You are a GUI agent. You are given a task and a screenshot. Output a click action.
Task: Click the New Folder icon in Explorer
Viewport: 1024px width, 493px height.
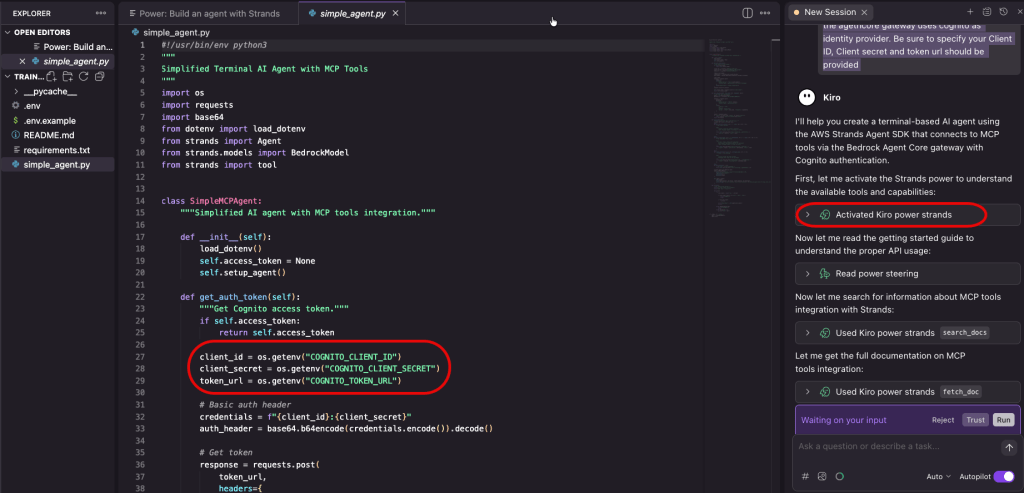[x=67, y=76]
